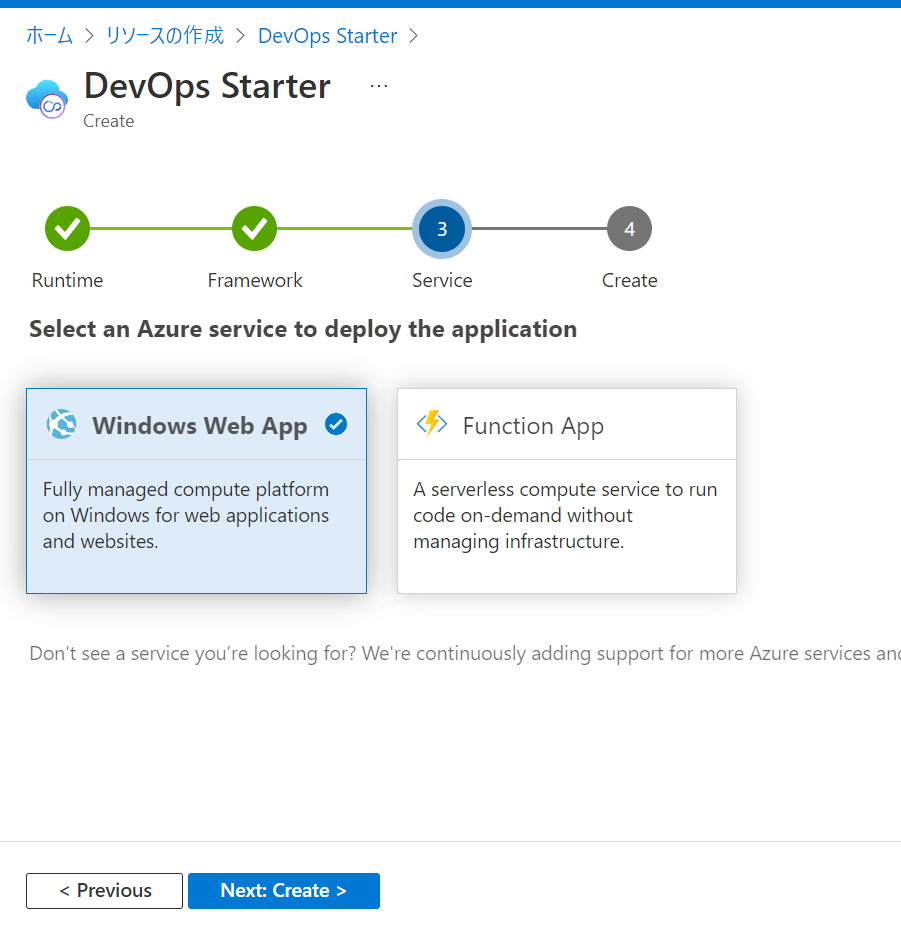Toggle the Windows Web App selected checkmark
This screenshot has height=932, width=901.
[x=336, y=424]
